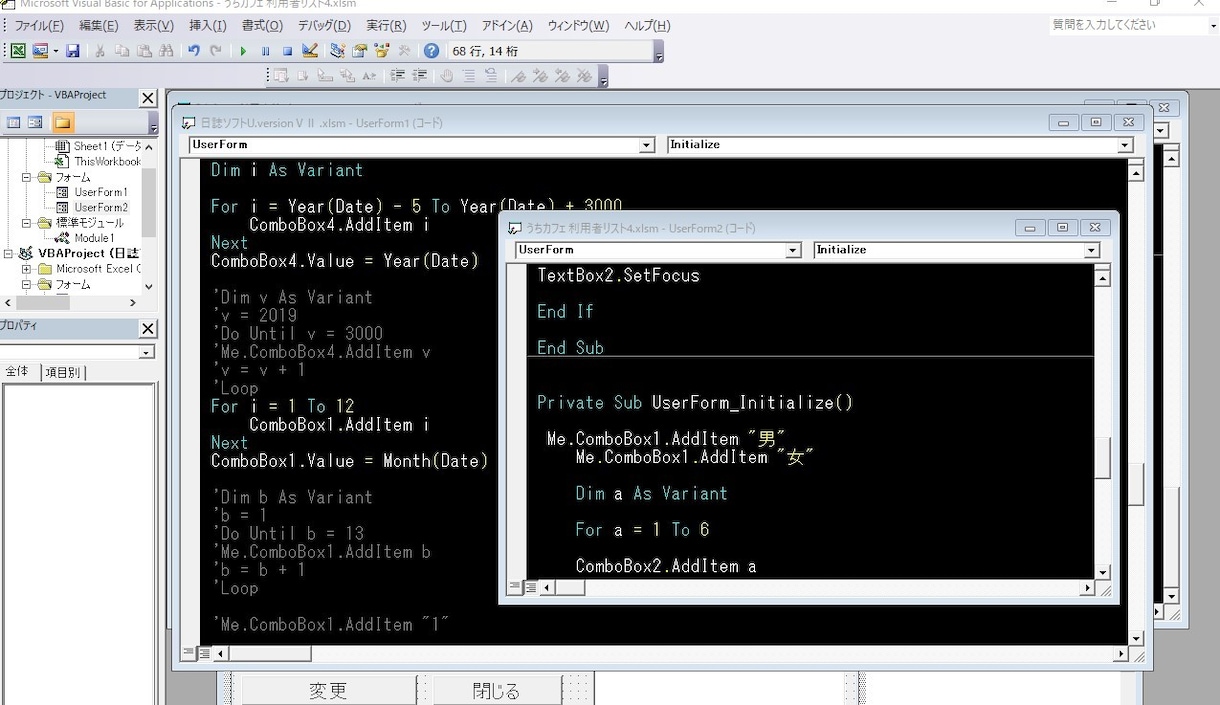This screenshot has height=705, width=1220.
Task: Switch to Microsoft Excel view icon
Action: click(18, 50)
